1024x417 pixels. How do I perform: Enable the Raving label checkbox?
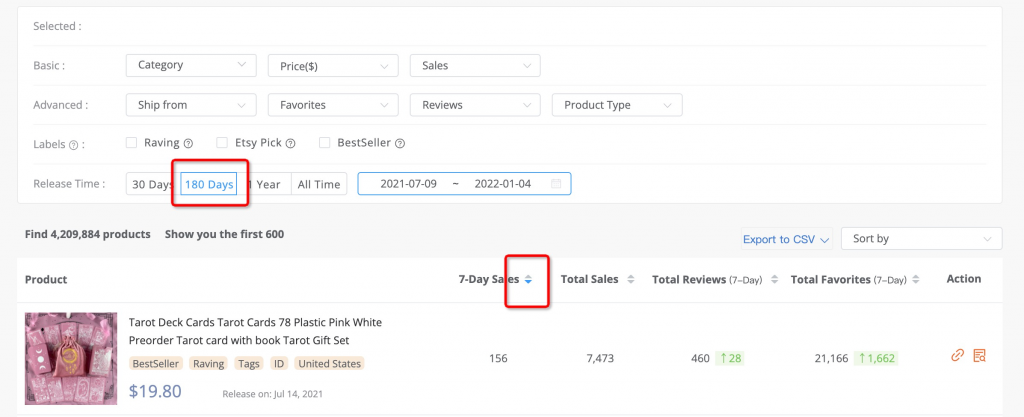[131, 143]
